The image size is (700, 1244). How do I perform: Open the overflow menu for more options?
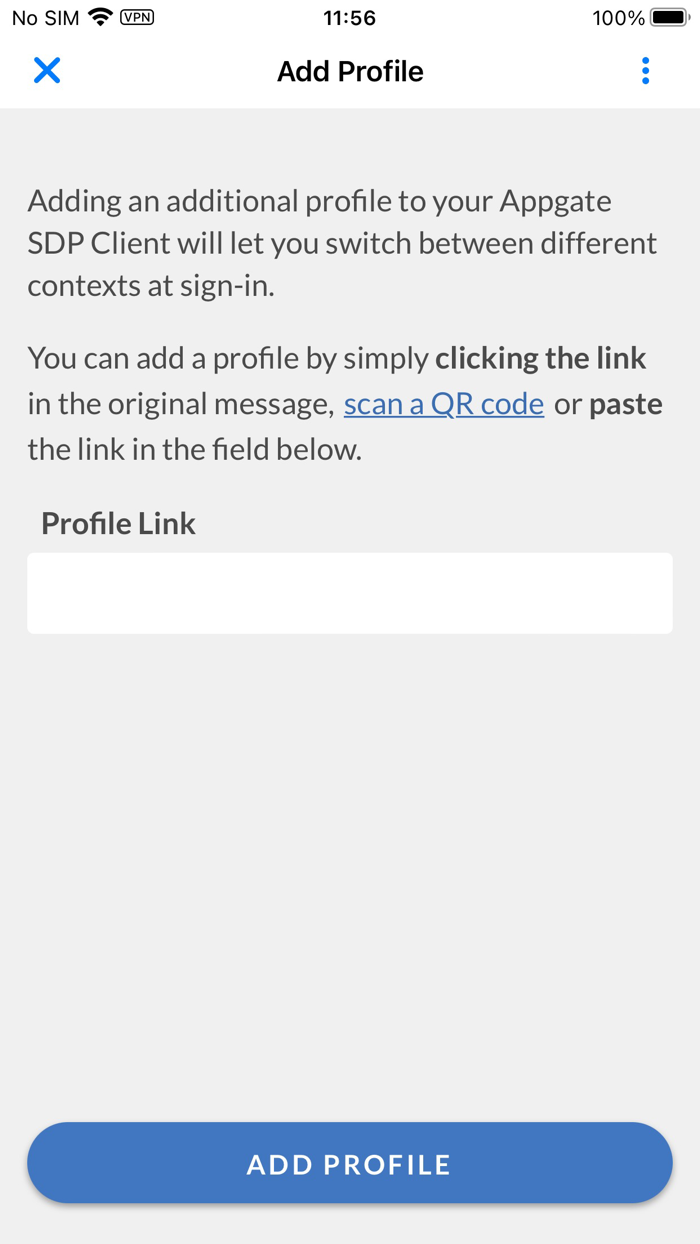(645, 70)
